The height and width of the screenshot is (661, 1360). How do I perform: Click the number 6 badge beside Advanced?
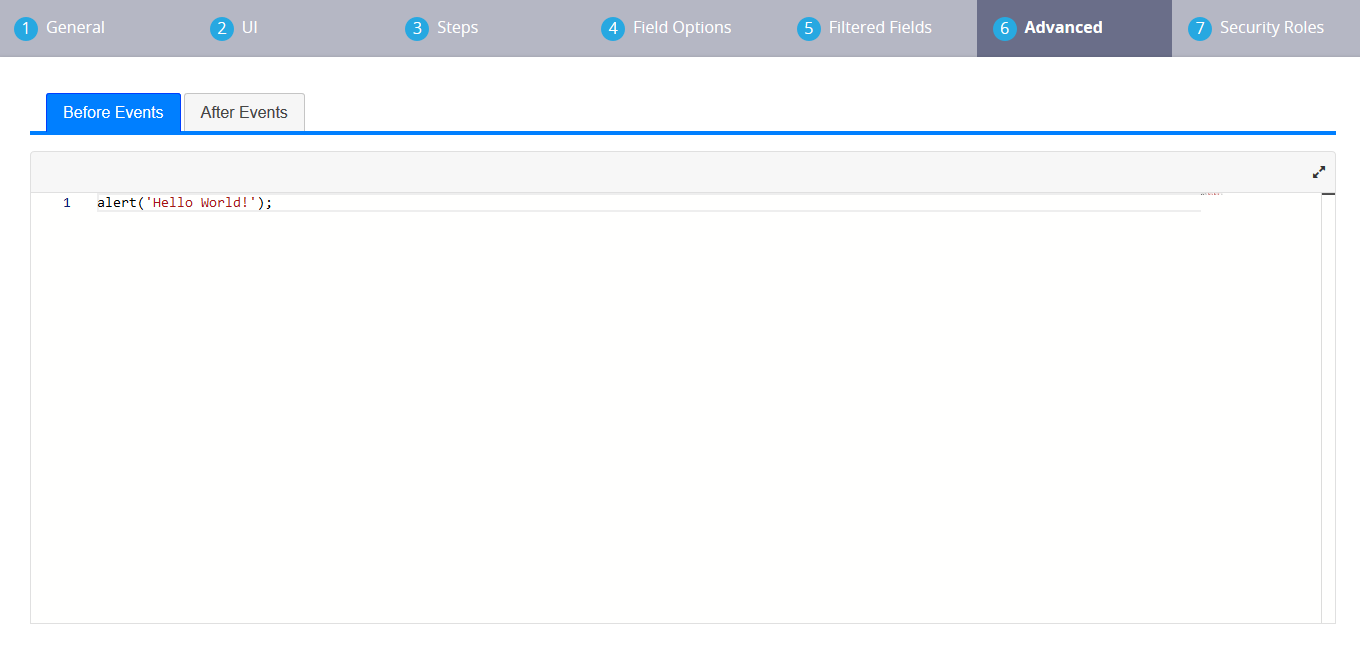(1005, 29)
